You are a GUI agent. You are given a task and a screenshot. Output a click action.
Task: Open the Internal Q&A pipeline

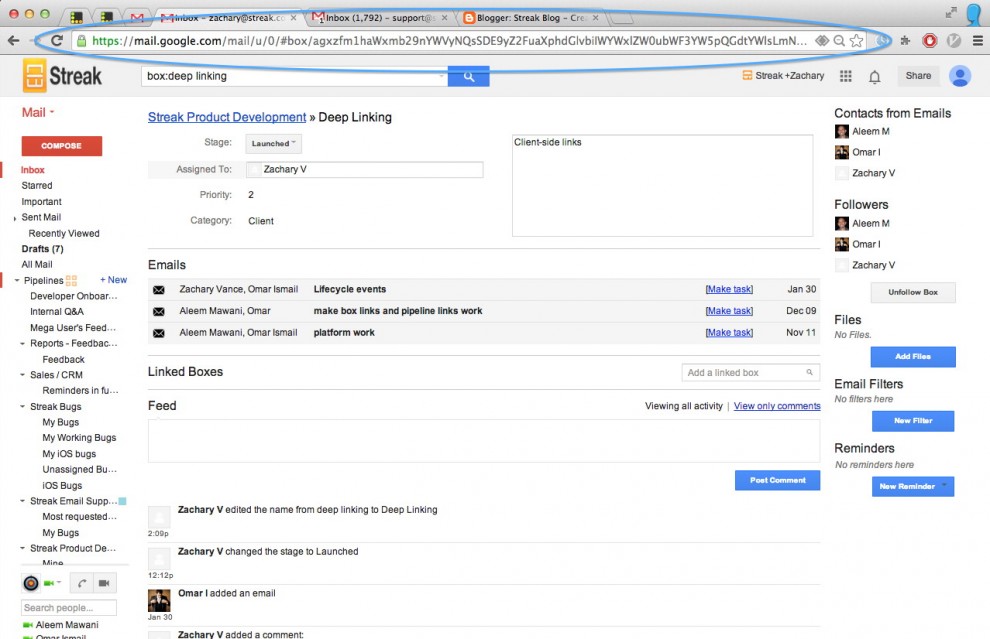[x=57, y=312]
